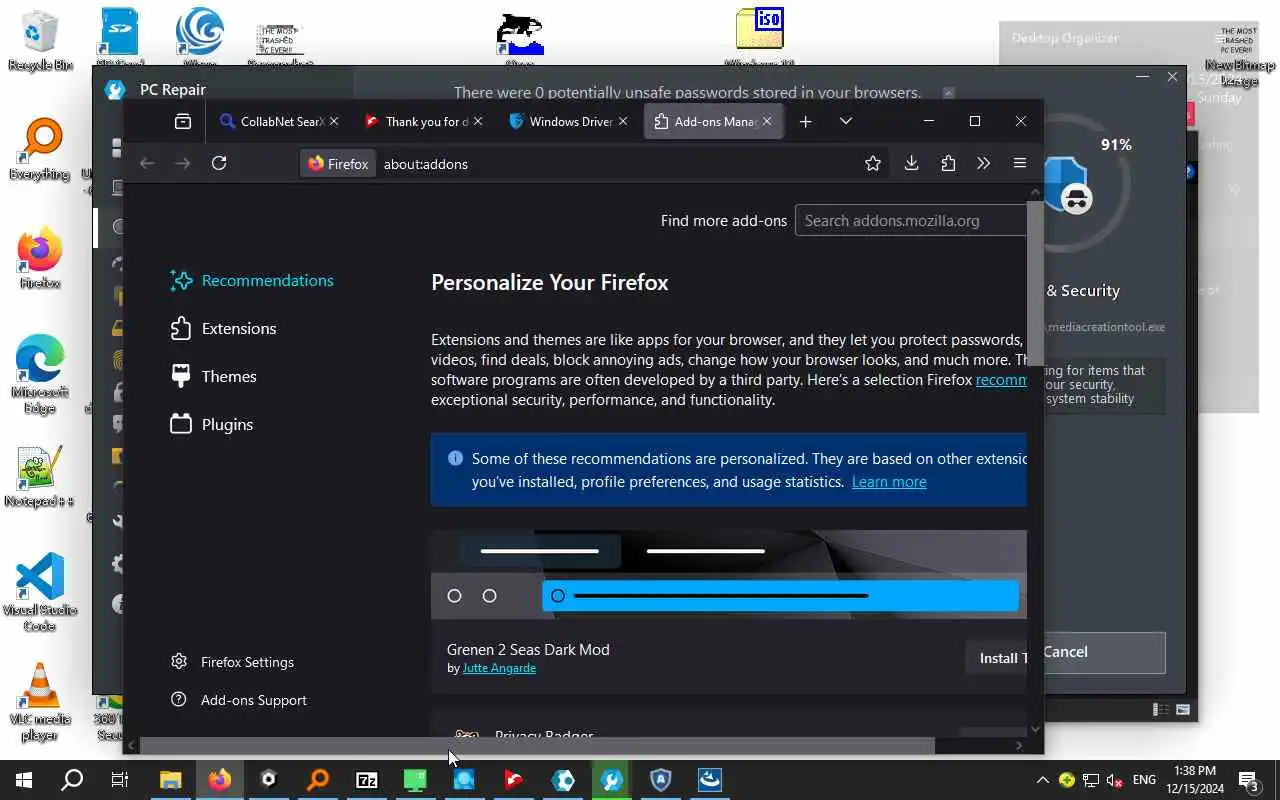Close the Windows Driver tab
1280x800 pixels.
coord(623,122)
